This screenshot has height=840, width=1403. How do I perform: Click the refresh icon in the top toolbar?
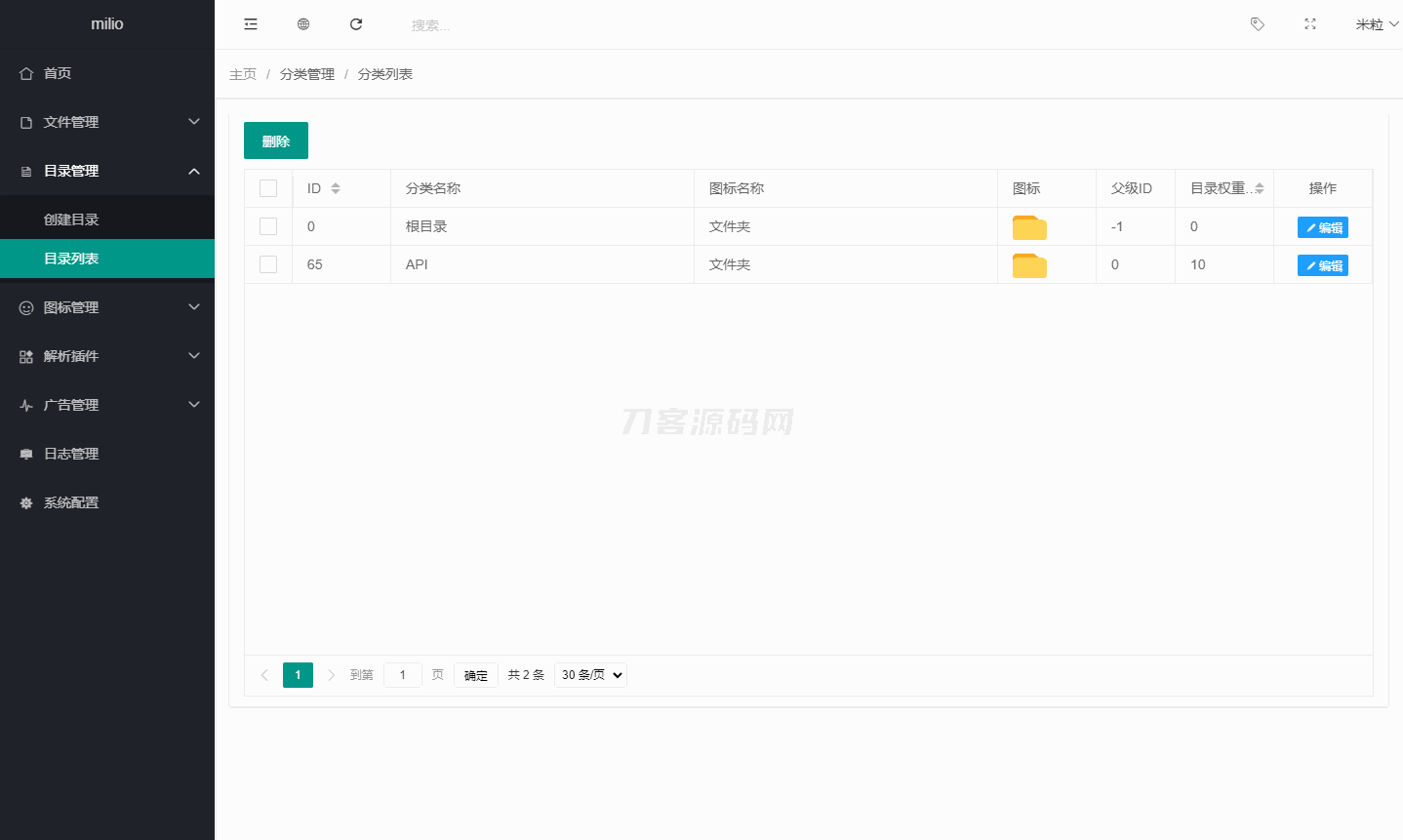pos(356,24)
